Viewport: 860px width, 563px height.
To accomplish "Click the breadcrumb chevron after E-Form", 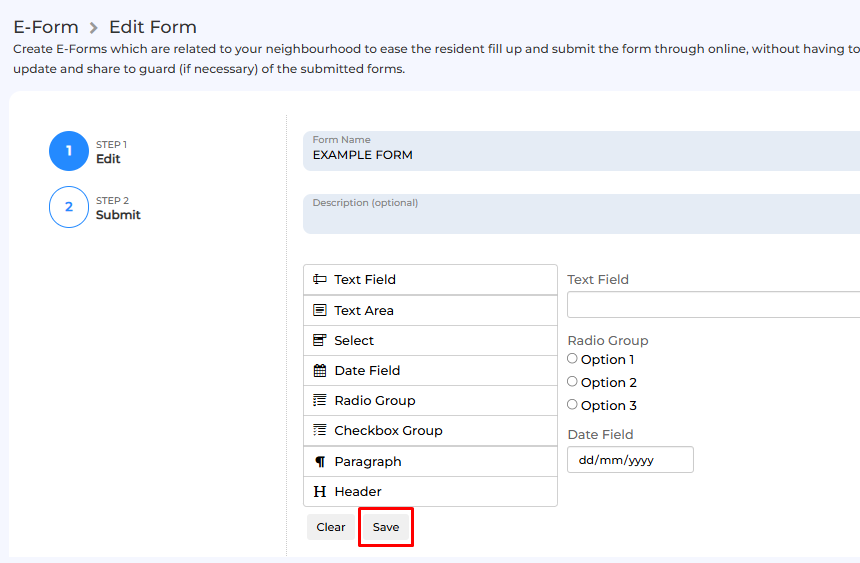I will click(94, 27).
